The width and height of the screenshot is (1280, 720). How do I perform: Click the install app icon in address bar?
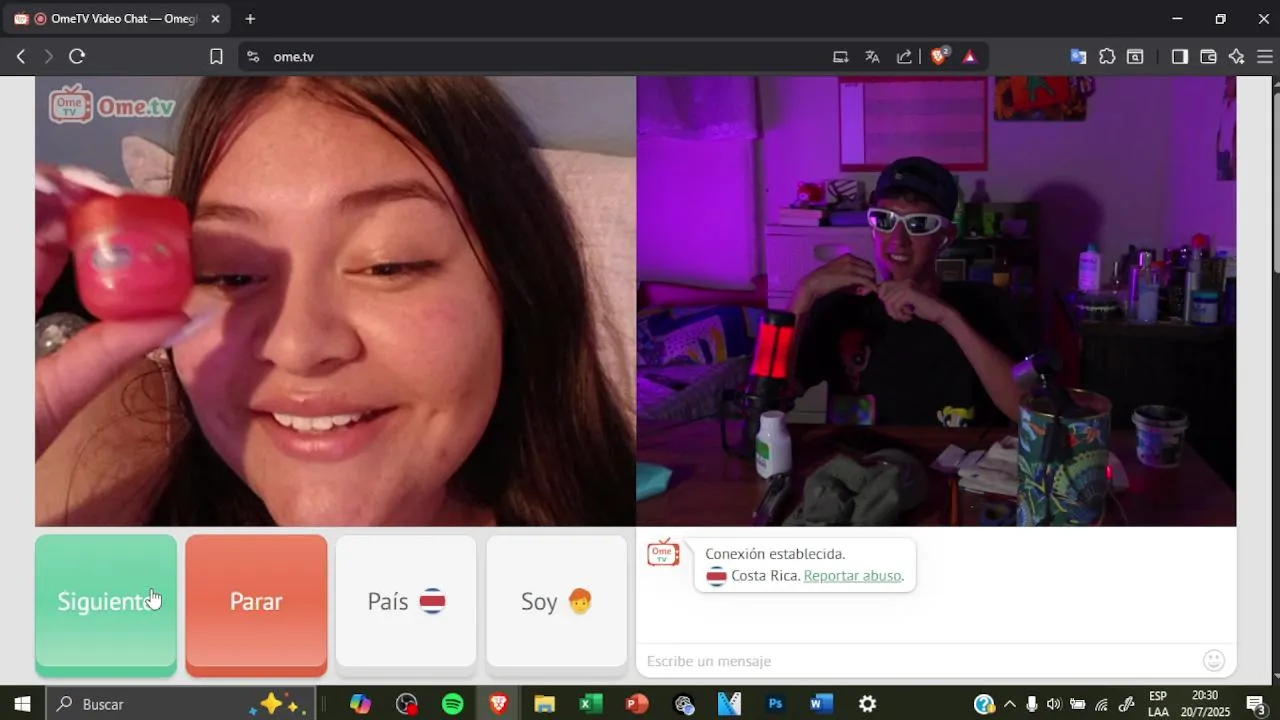click(x=841, y=57)
